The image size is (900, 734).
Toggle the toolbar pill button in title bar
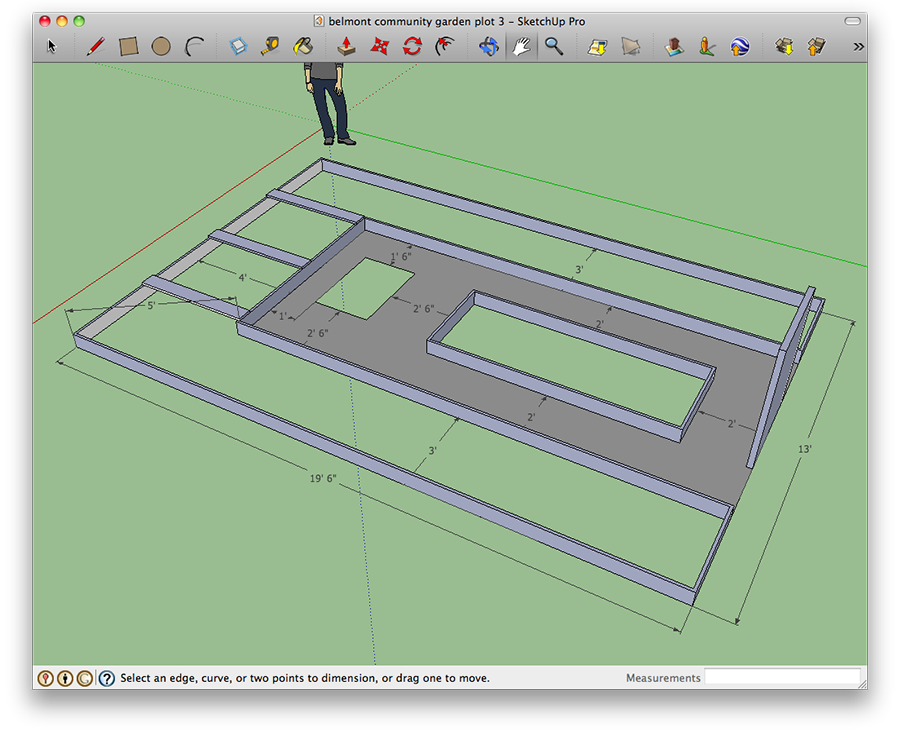coord(852,21)
